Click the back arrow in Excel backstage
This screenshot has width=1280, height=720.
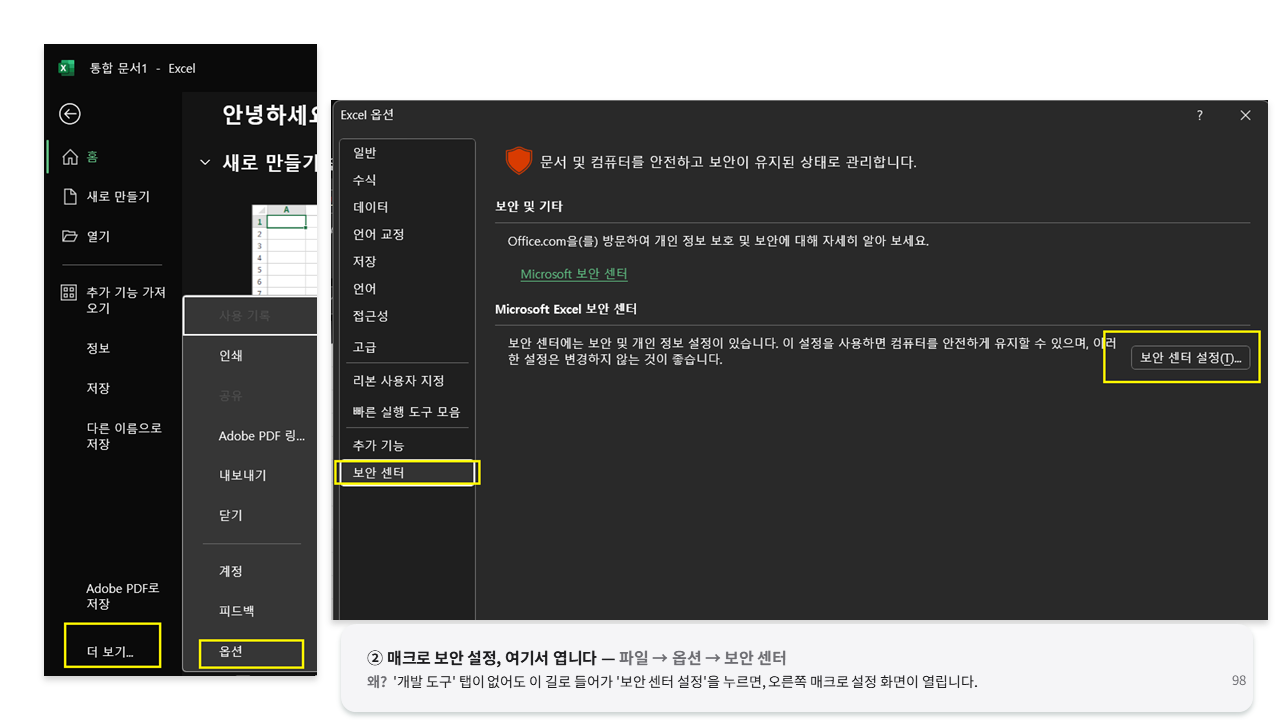point(70,114)
